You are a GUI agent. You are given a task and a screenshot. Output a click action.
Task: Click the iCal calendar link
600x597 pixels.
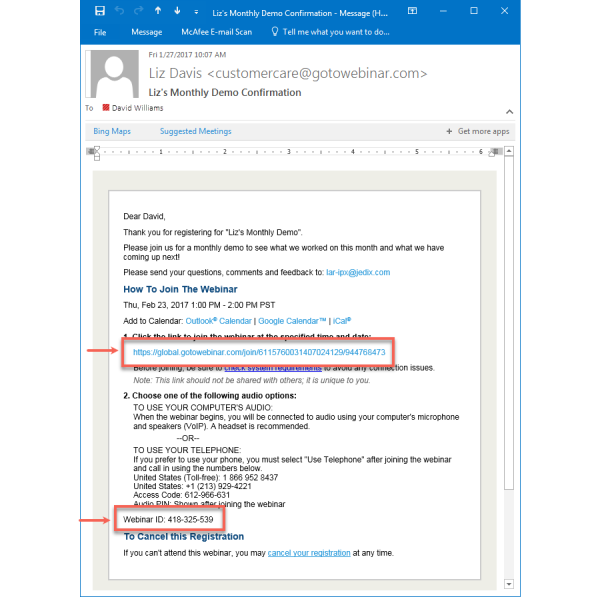[342, 321]
